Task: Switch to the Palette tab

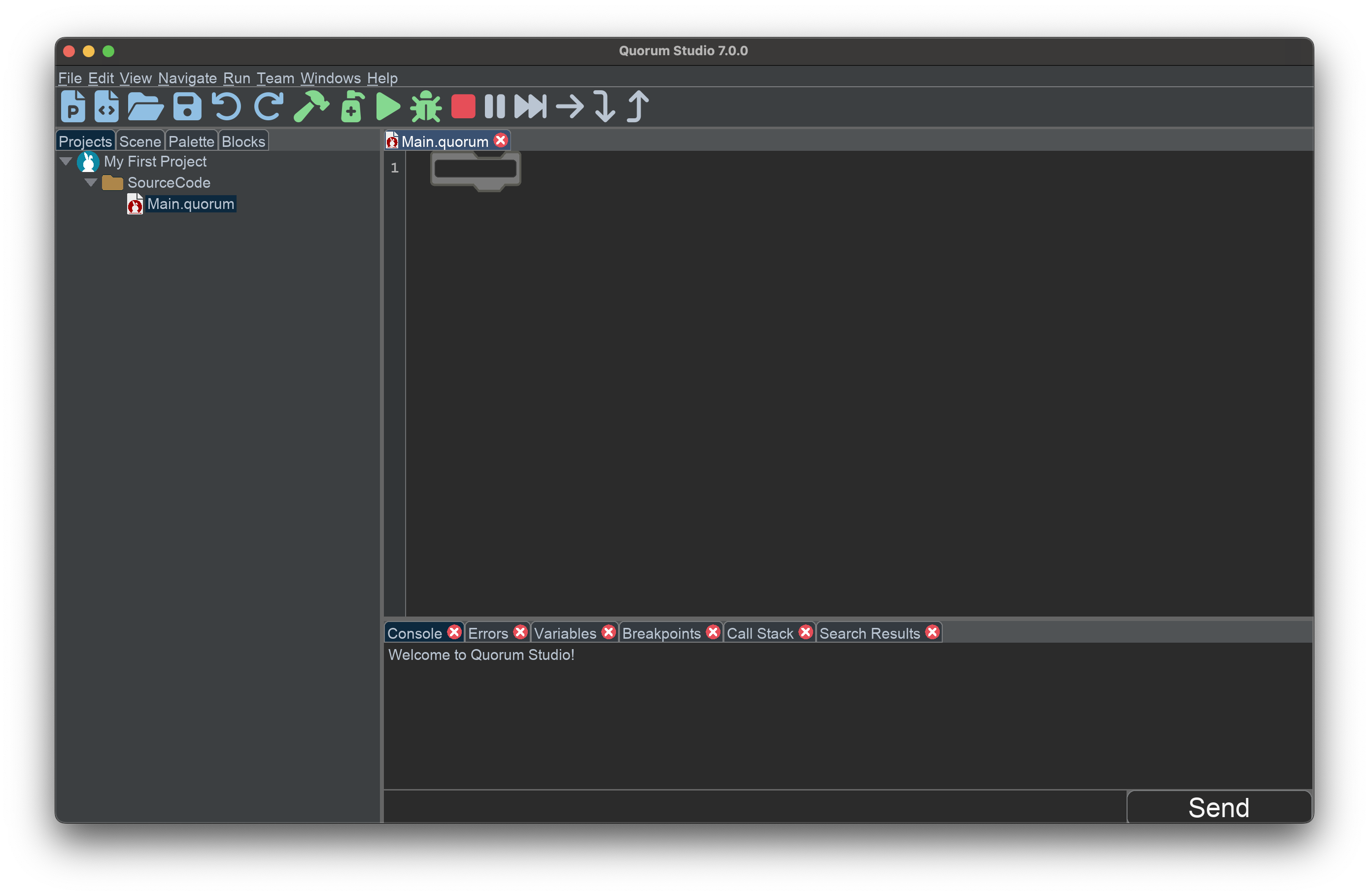Action: 191,141
